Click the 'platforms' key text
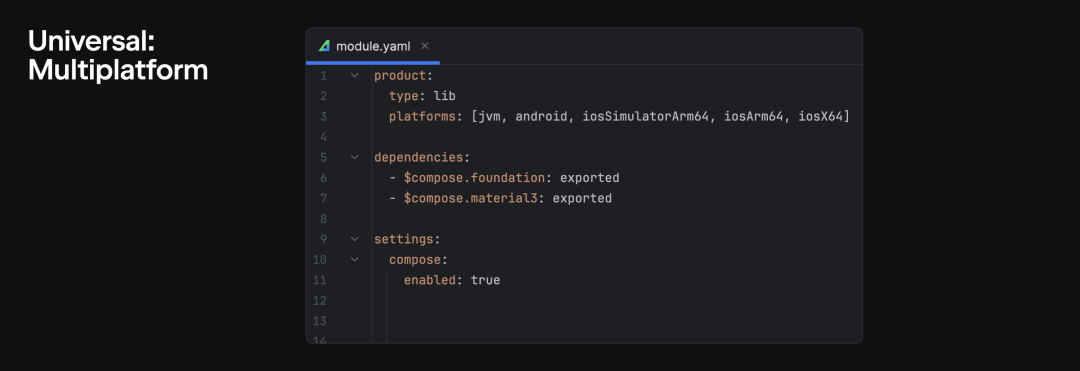The image size is (1080, 371). 422,117
